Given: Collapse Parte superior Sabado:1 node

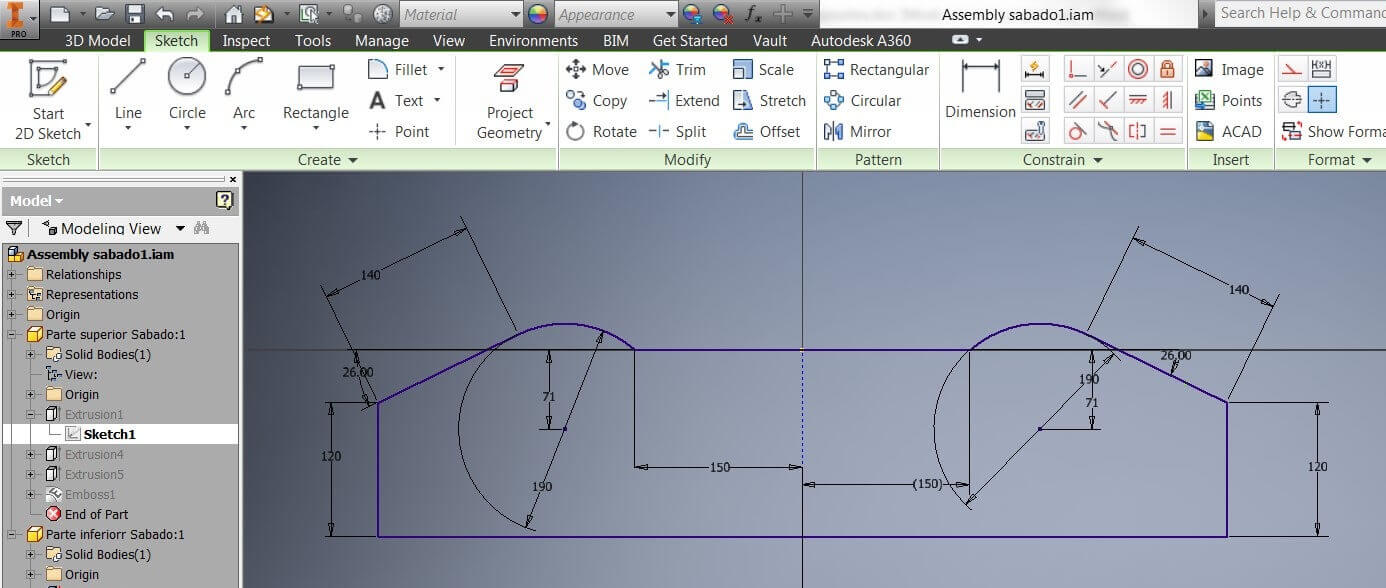Looking at the screenshot, I should [12, 334].
